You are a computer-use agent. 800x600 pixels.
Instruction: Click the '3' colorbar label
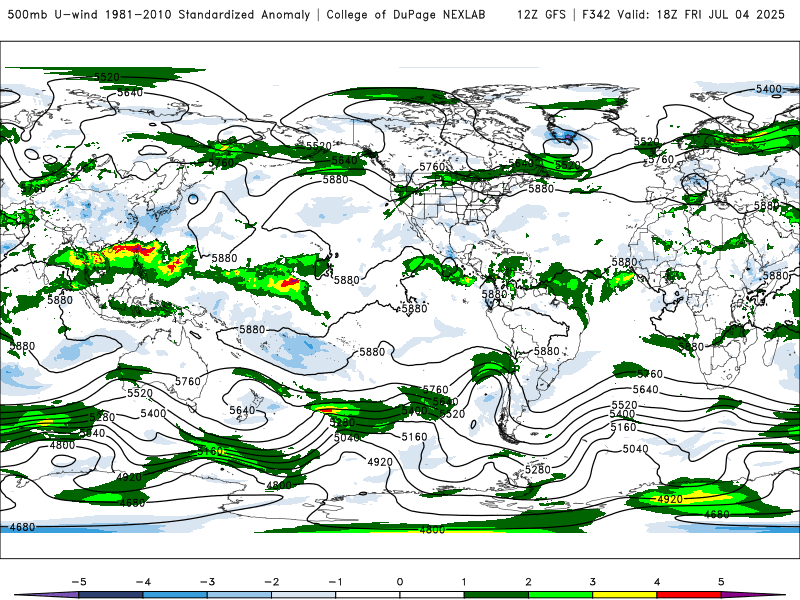point(593,582)
